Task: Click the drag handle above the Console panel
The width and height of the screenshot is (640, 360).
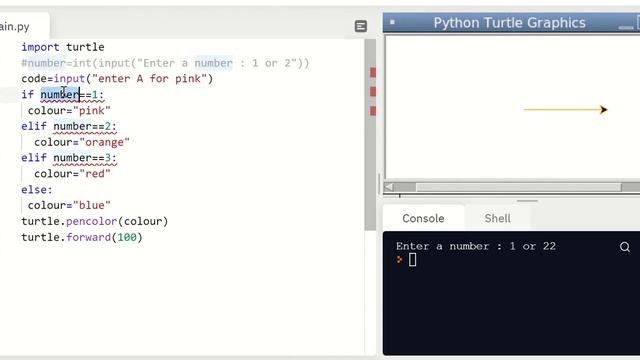Action: (527, 201)
